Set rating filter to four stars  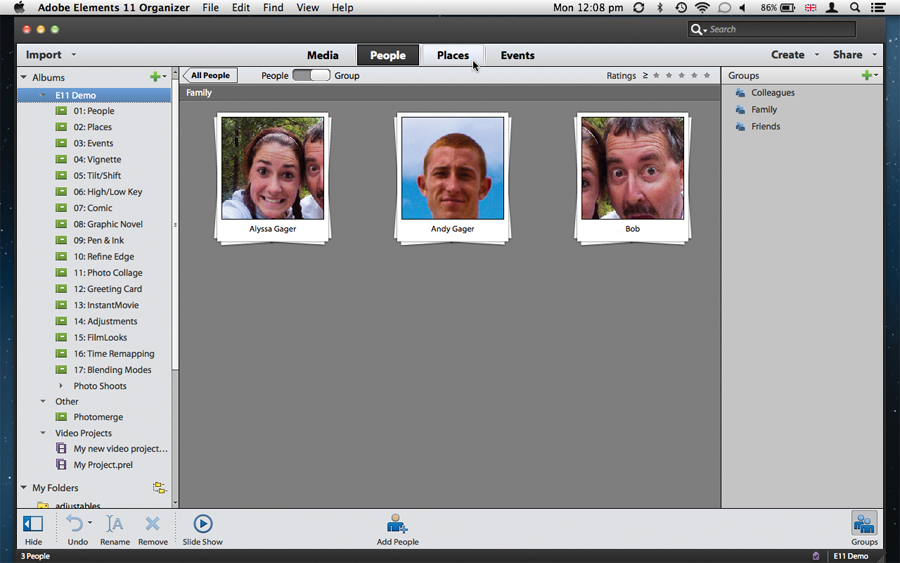[694, 75]
